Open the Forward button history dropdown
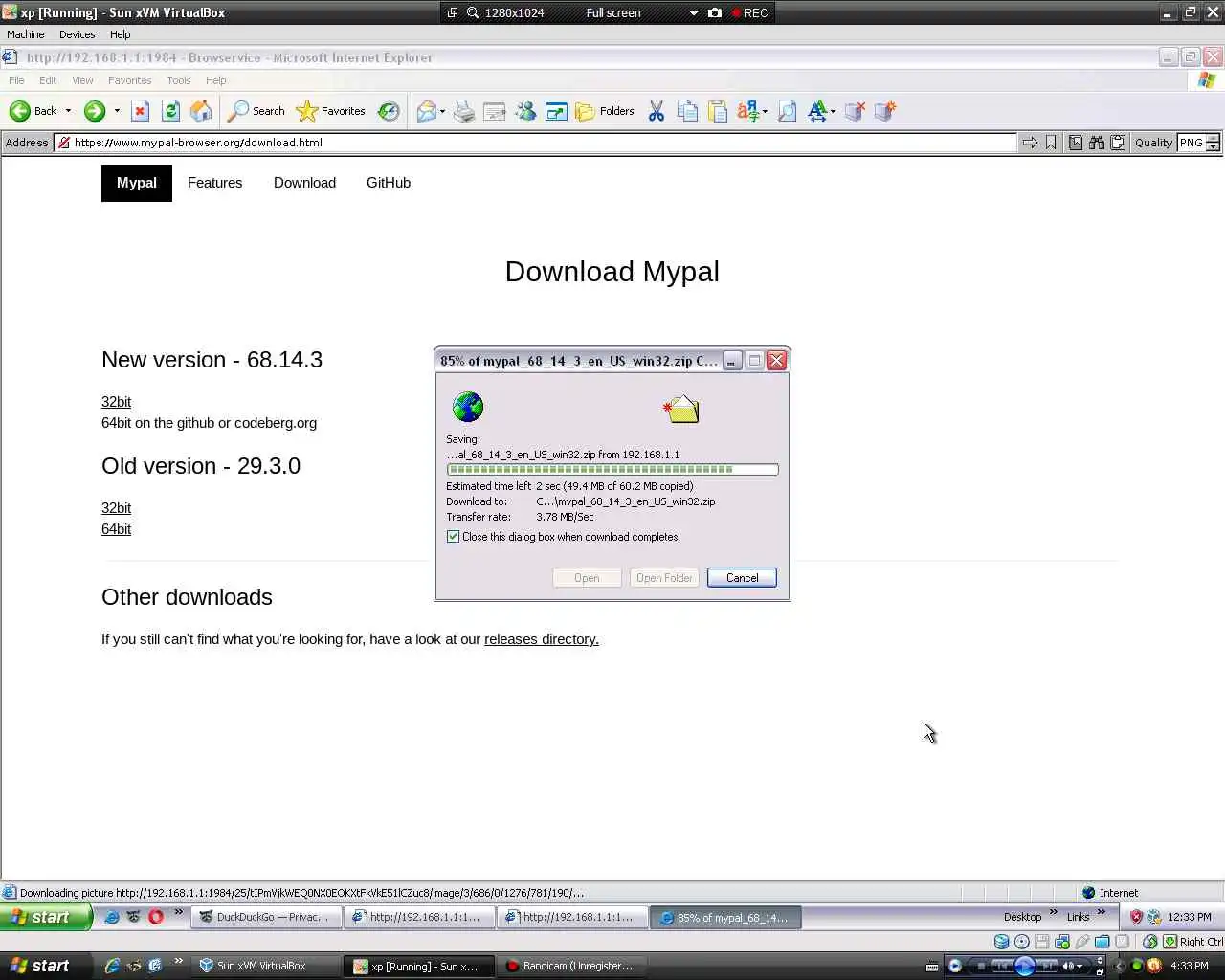Viewport: 1225px width, 980px height. (117, 111)
